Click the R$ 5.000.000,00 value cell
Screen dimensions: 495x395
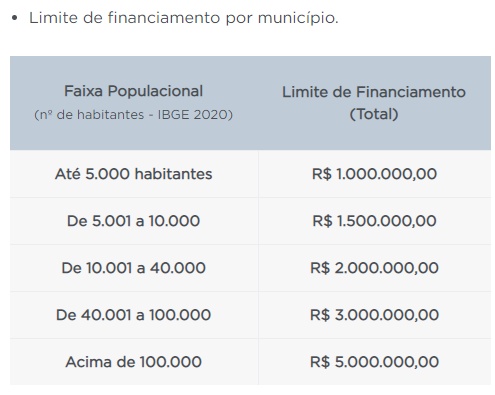coord(374,362)
